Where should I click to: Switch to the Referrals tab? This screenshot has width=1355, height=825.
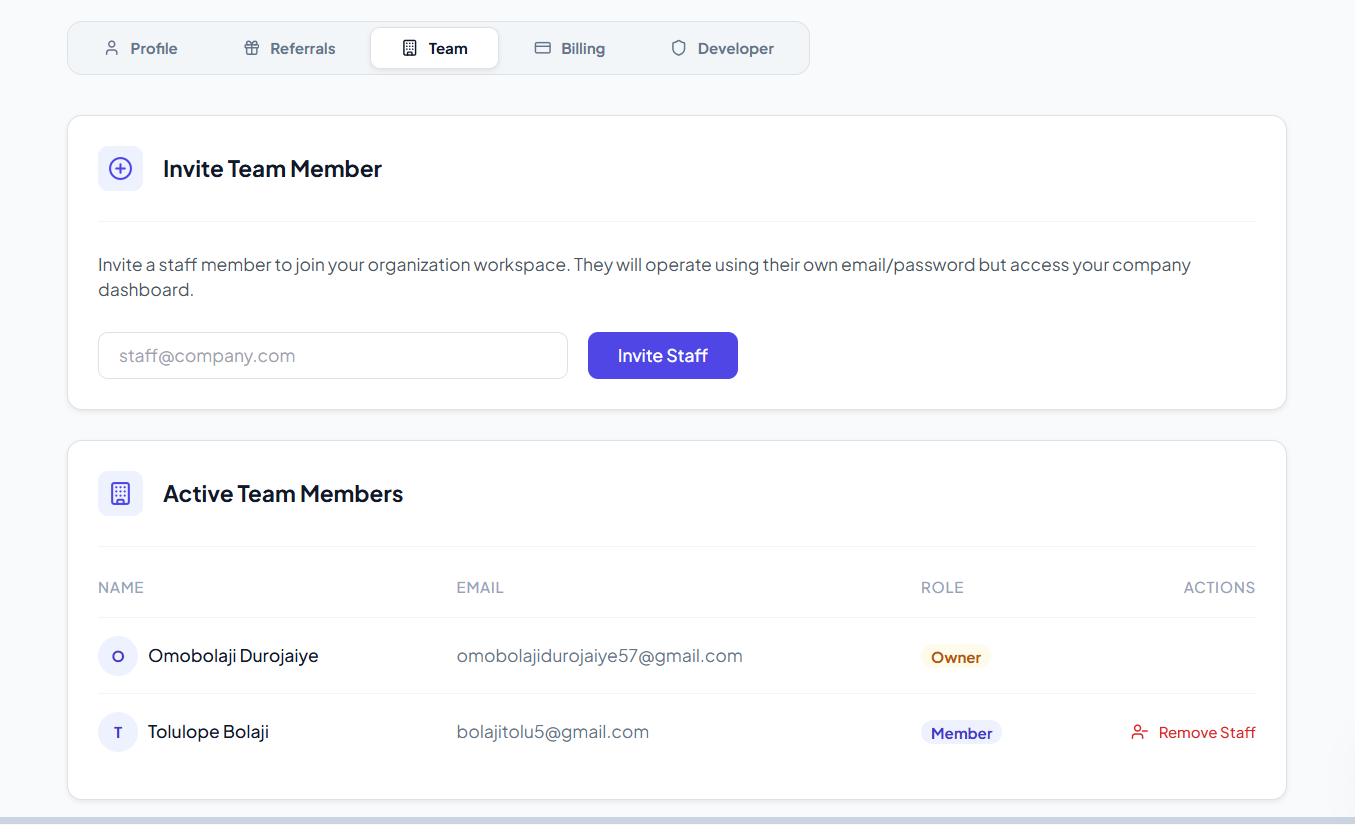pyautogui.click(x=290, y=48)
